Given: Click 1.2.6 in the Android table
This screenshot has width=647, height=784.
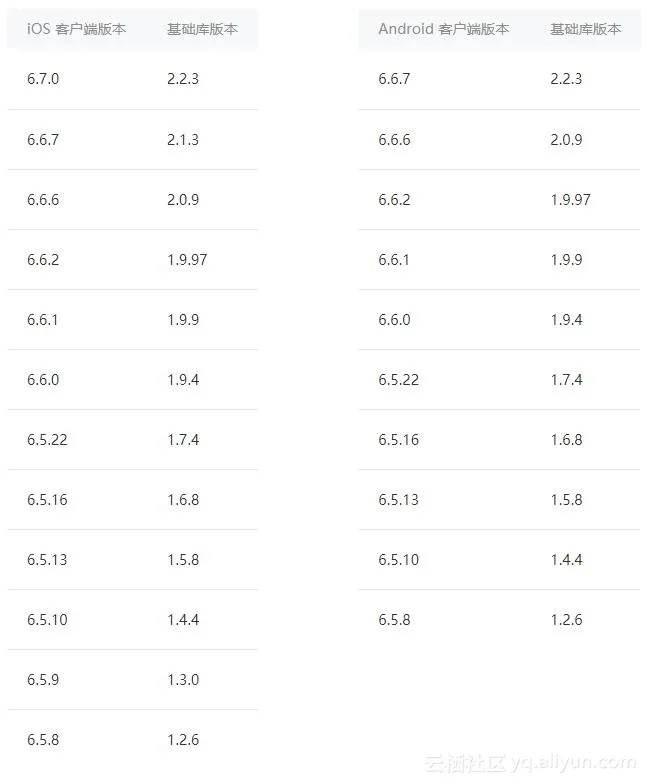Looking at the screenshot, I should (x=566, y=619).
